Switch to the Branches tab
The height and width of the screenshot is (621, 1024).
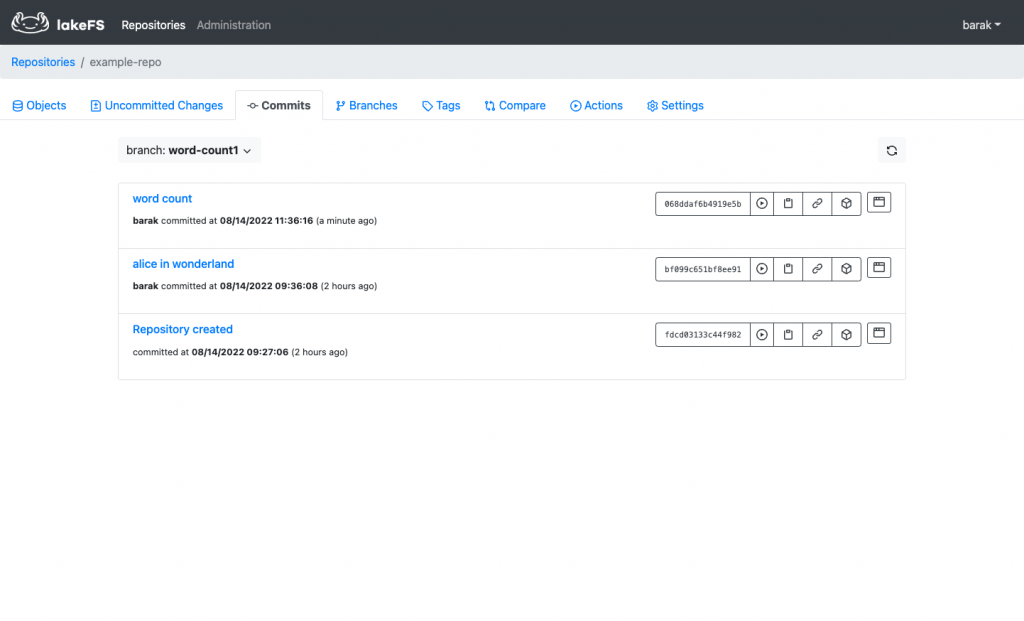click(366, 105)
